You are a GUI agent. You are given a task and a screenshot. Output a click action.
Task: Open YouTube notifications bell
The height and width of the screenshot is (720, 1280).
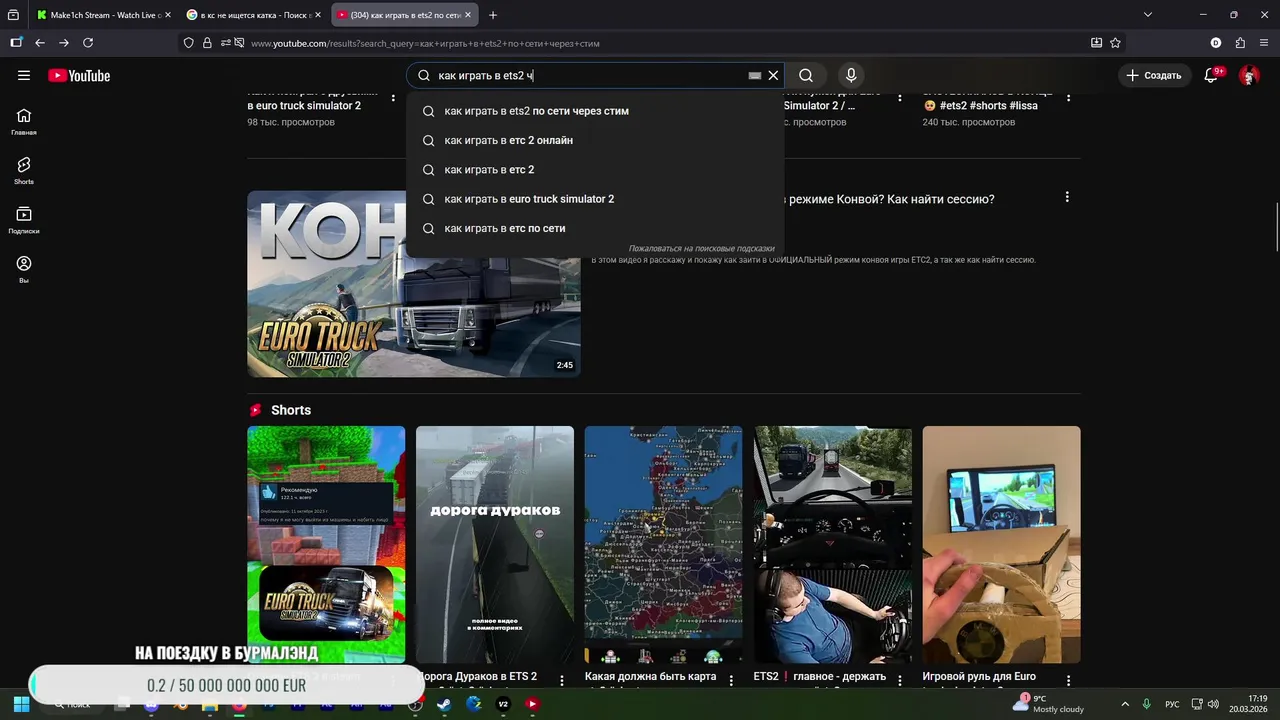pyautogui.click(x=1211, y=75)
